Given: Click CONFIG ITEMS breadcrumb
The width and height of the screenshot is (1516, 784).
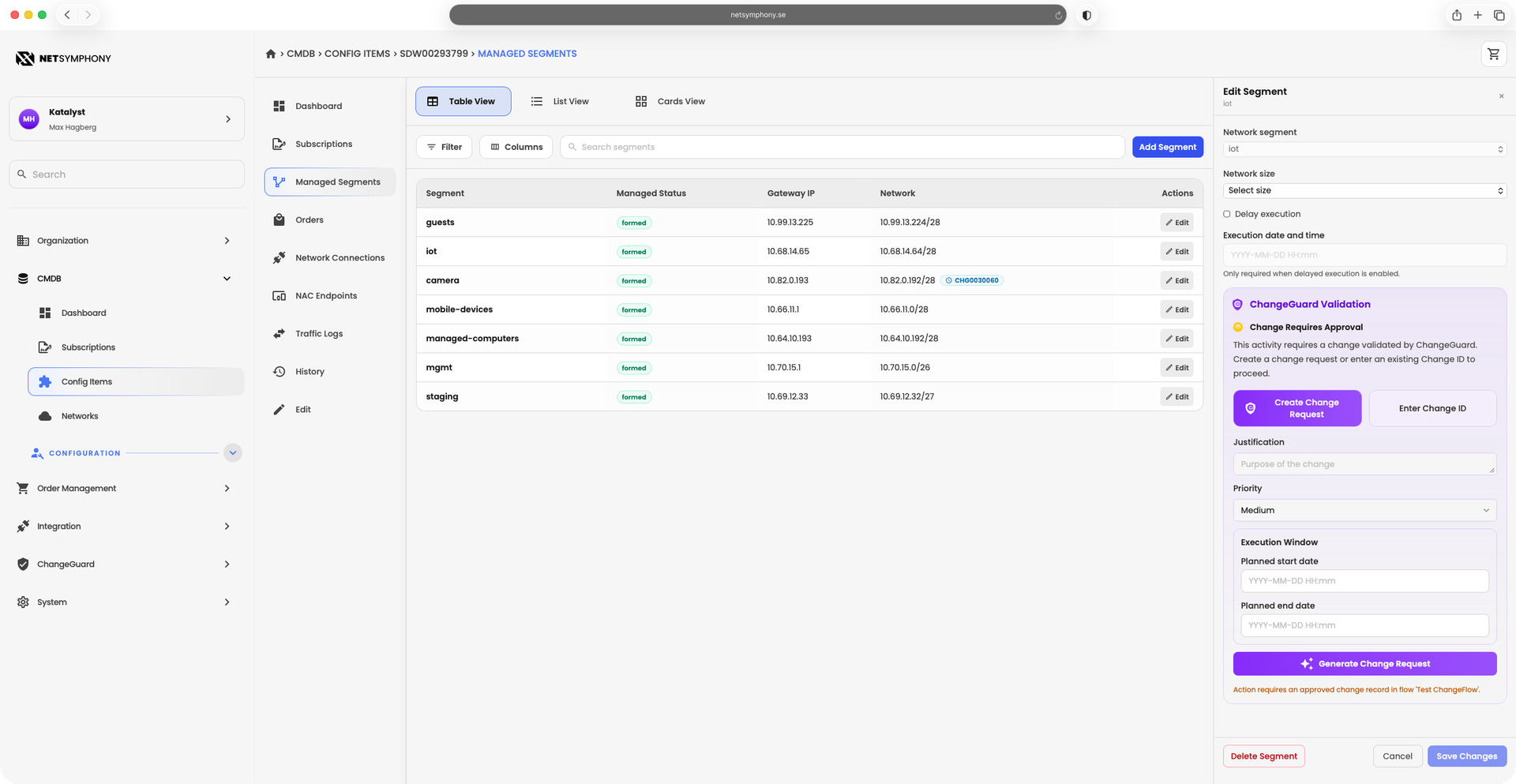Looking at the screenshot, I should (357, 54).
